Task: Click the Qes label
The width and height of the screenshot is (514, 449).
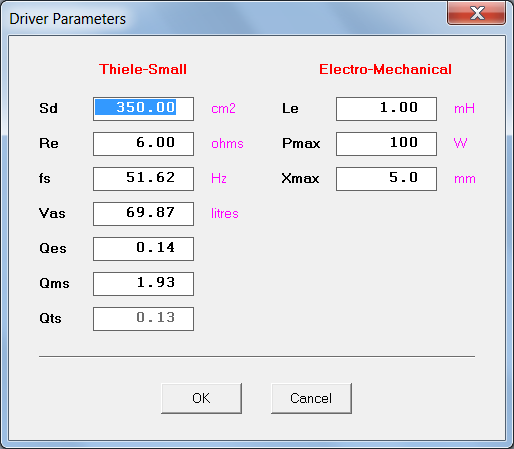Action: pyautogui.click(x=53, y=248)
